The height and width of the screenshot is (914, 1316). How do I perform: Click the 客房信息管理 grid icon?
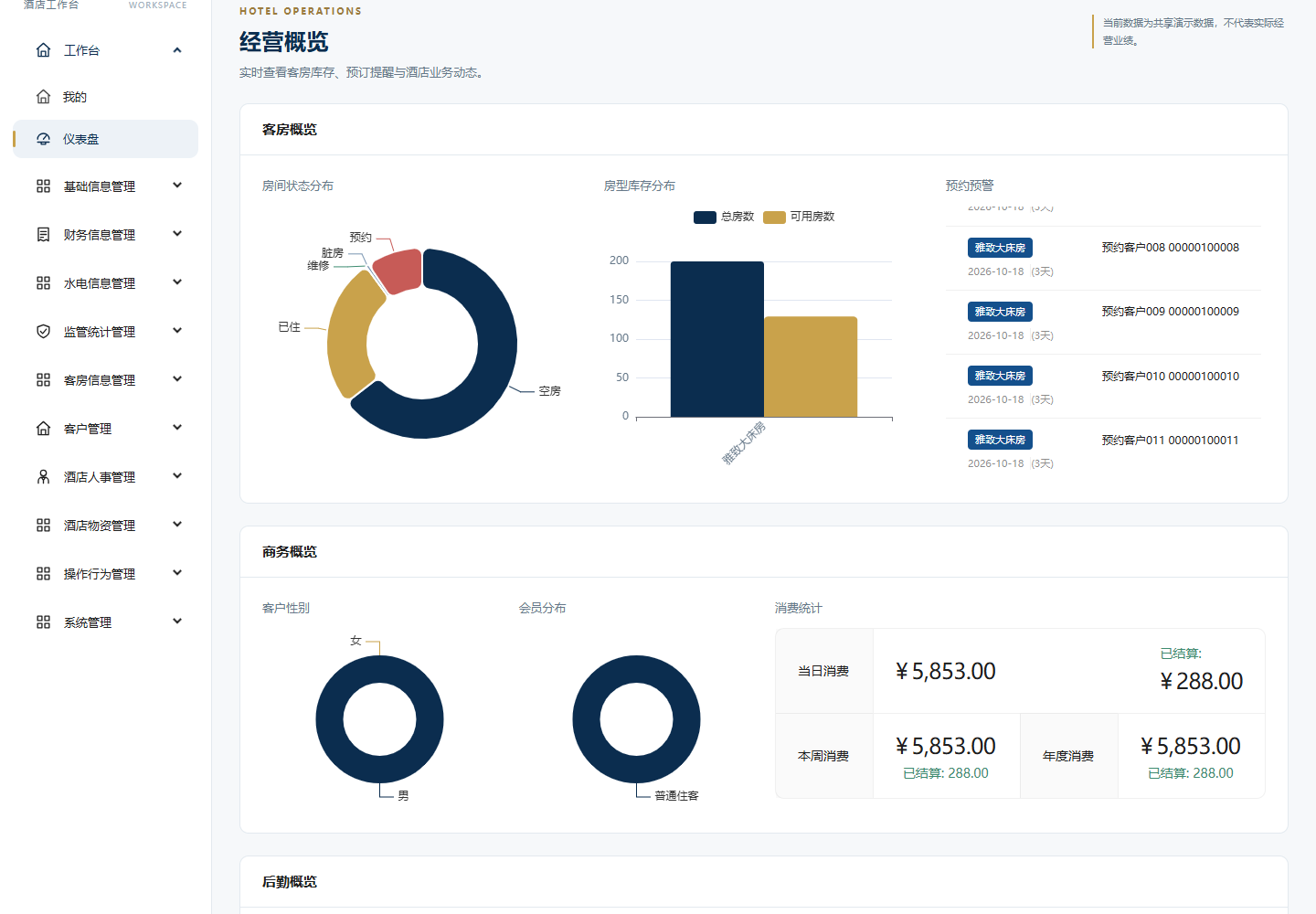(x=43, y=380)
